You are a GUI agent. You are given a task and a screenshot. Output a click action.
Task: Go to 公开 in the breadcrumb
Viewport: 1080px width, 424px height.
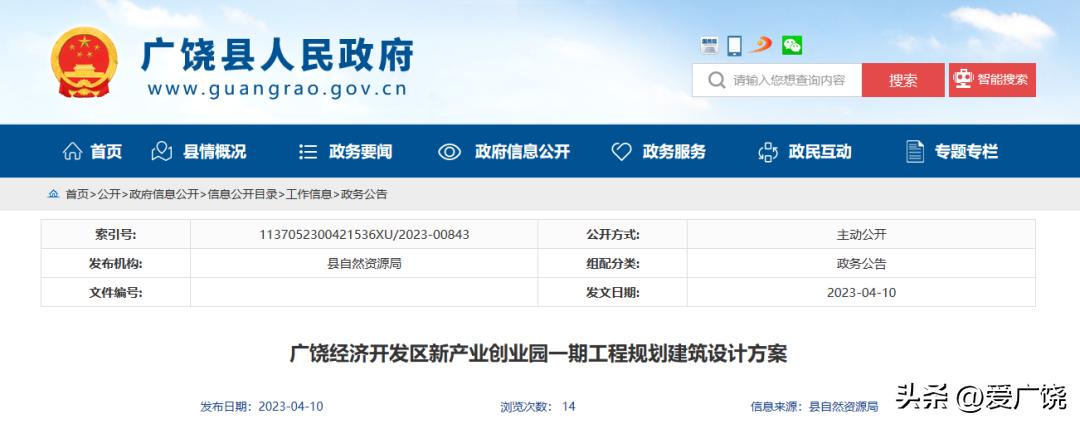pyautogui.click(x=109, y=194)
